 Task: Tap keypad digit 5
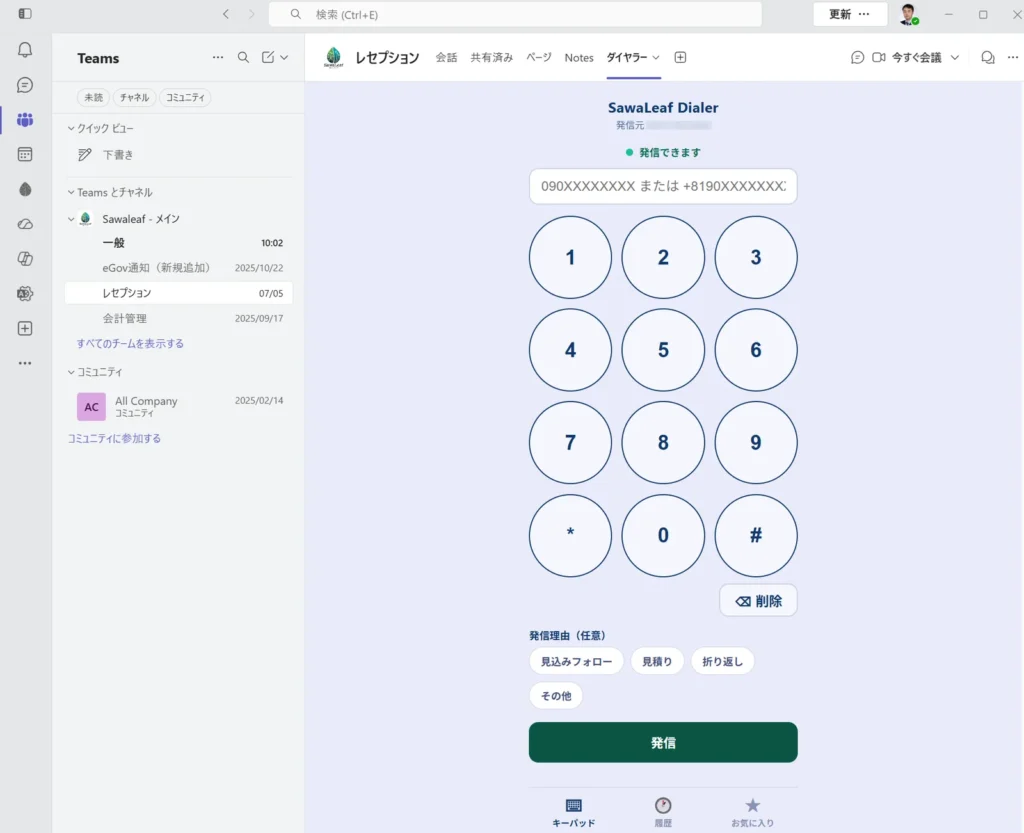(x=663, y=350)
